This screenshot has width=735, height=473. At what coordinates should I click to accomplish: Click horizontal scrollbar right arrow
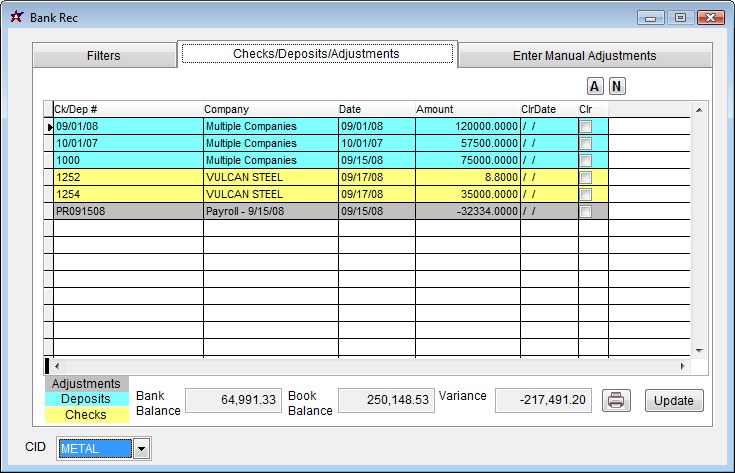[682, 366]
